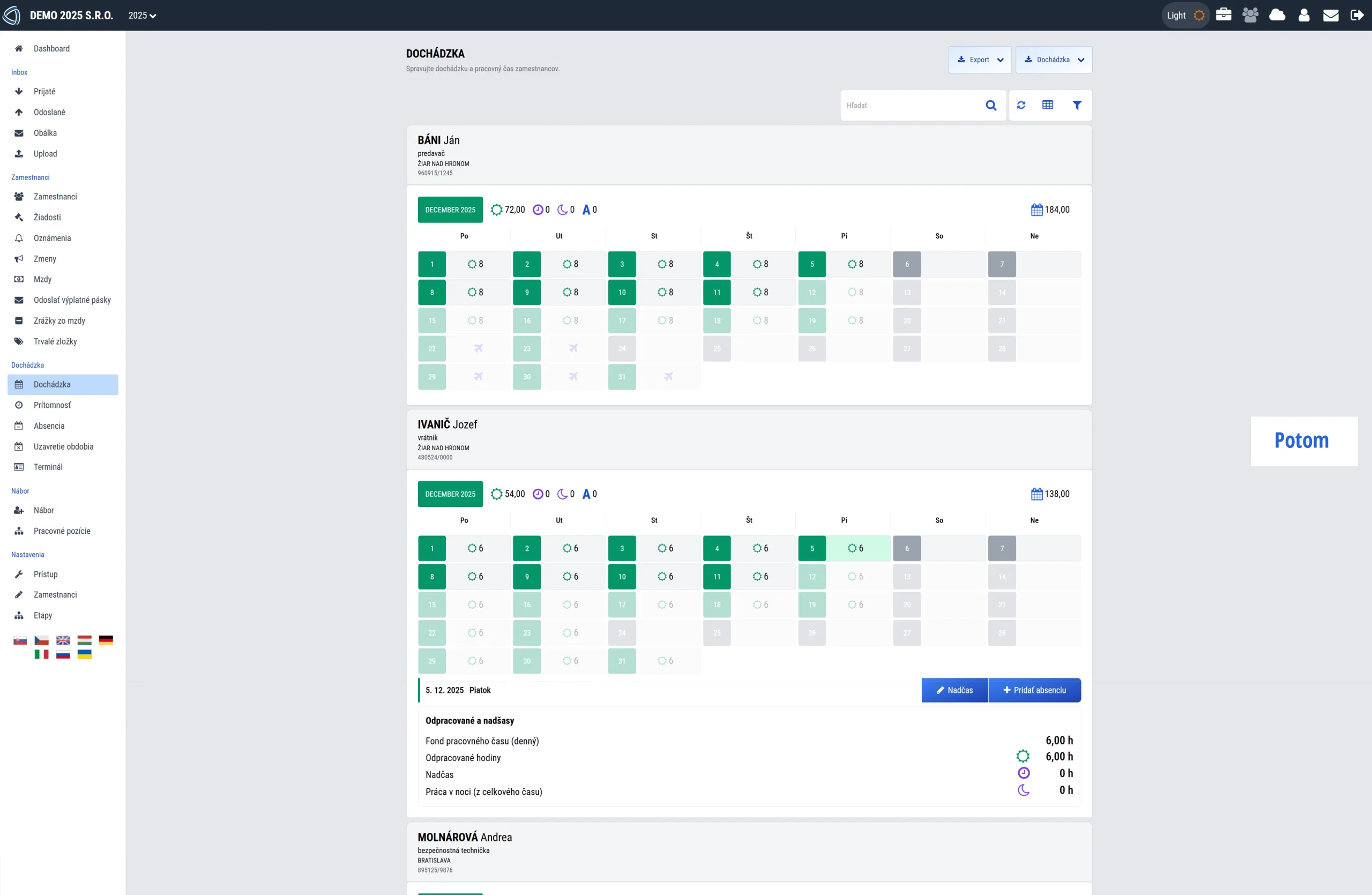Select day 4 in Ivanič Jozef's calendar

coord(717,548)
